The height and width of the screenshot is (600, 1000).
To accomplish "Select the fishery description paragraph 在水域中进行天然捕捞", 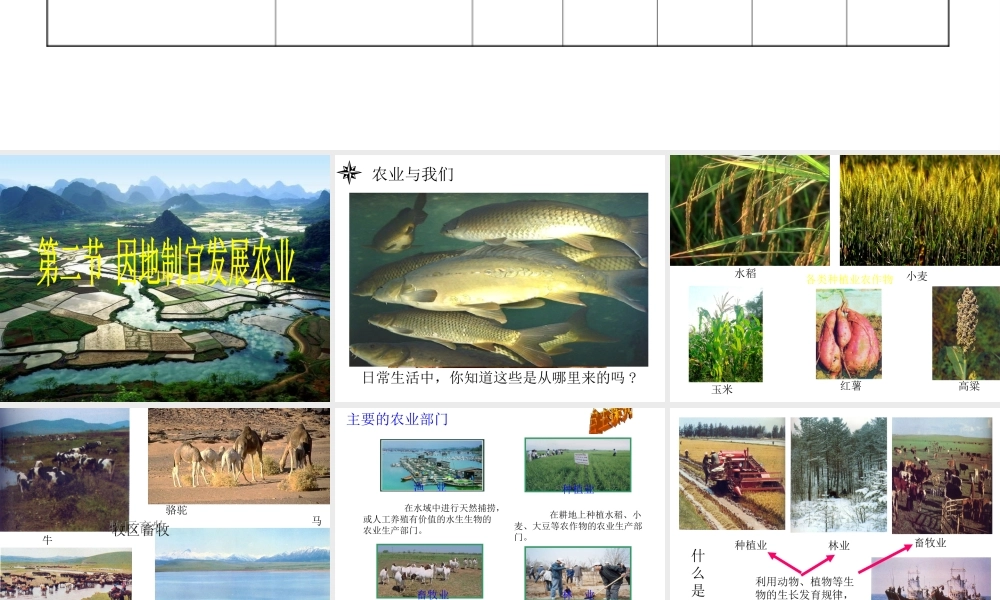I will (x=431, y=519).
